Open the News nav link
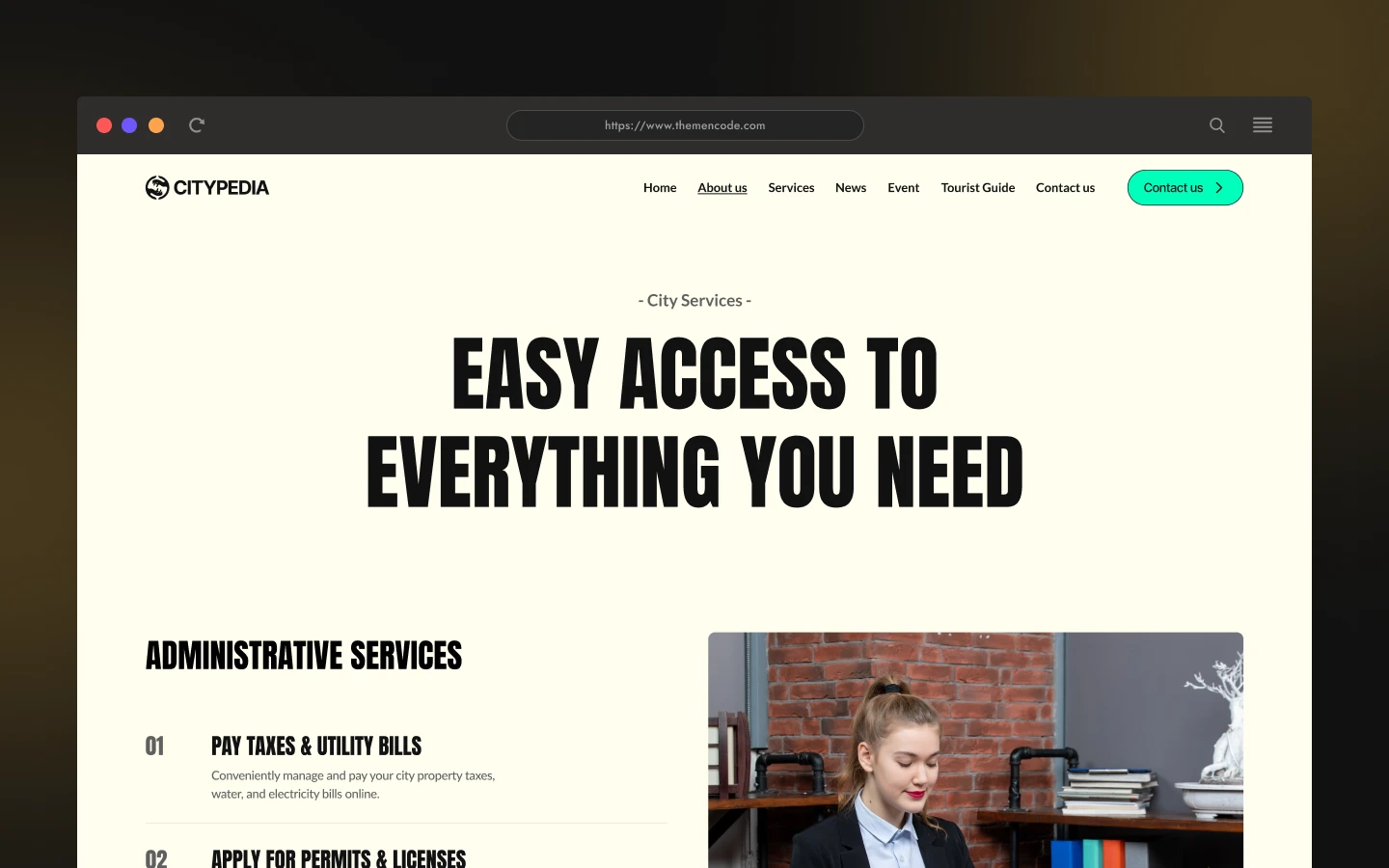This screenshot has width=1389, height=868. (x=851, y=188)
